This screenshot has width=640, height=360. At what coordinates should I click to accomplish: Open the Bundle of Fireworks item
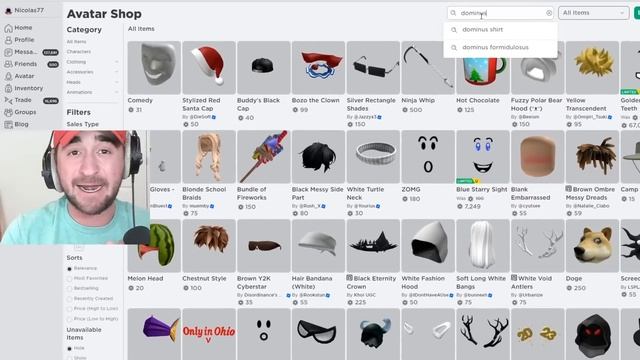click(263, 157)
